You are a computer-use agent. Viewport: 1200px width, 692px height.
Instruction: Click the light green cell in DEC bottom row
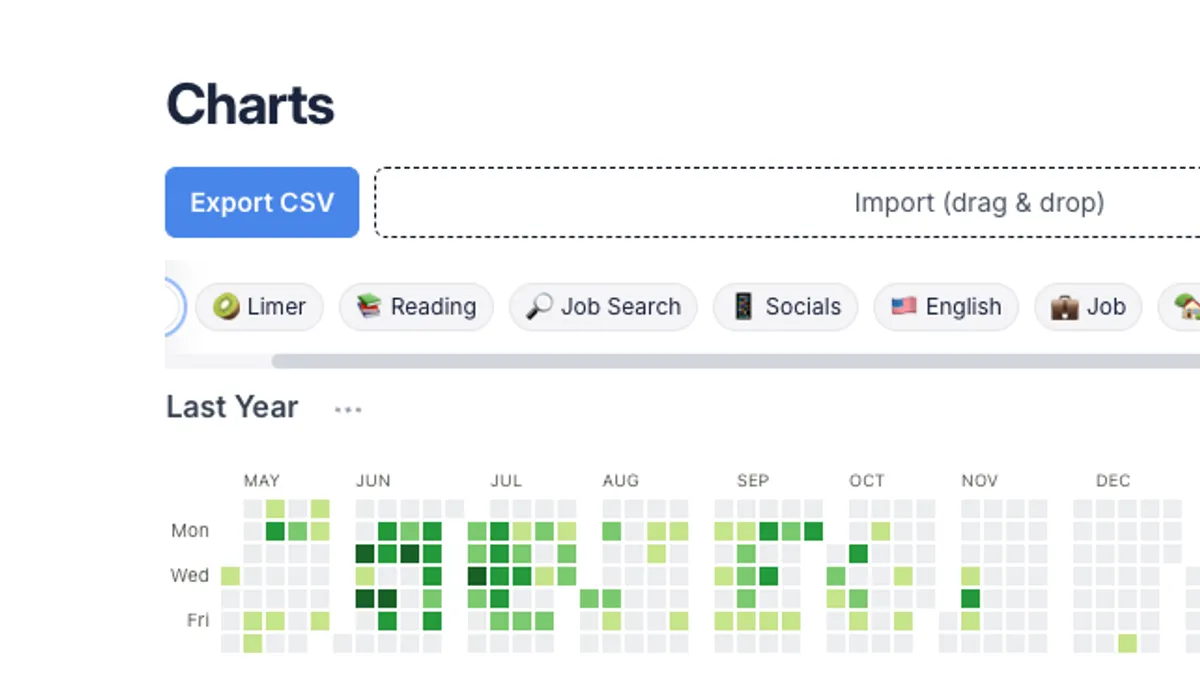click(x=1127, y=642)
